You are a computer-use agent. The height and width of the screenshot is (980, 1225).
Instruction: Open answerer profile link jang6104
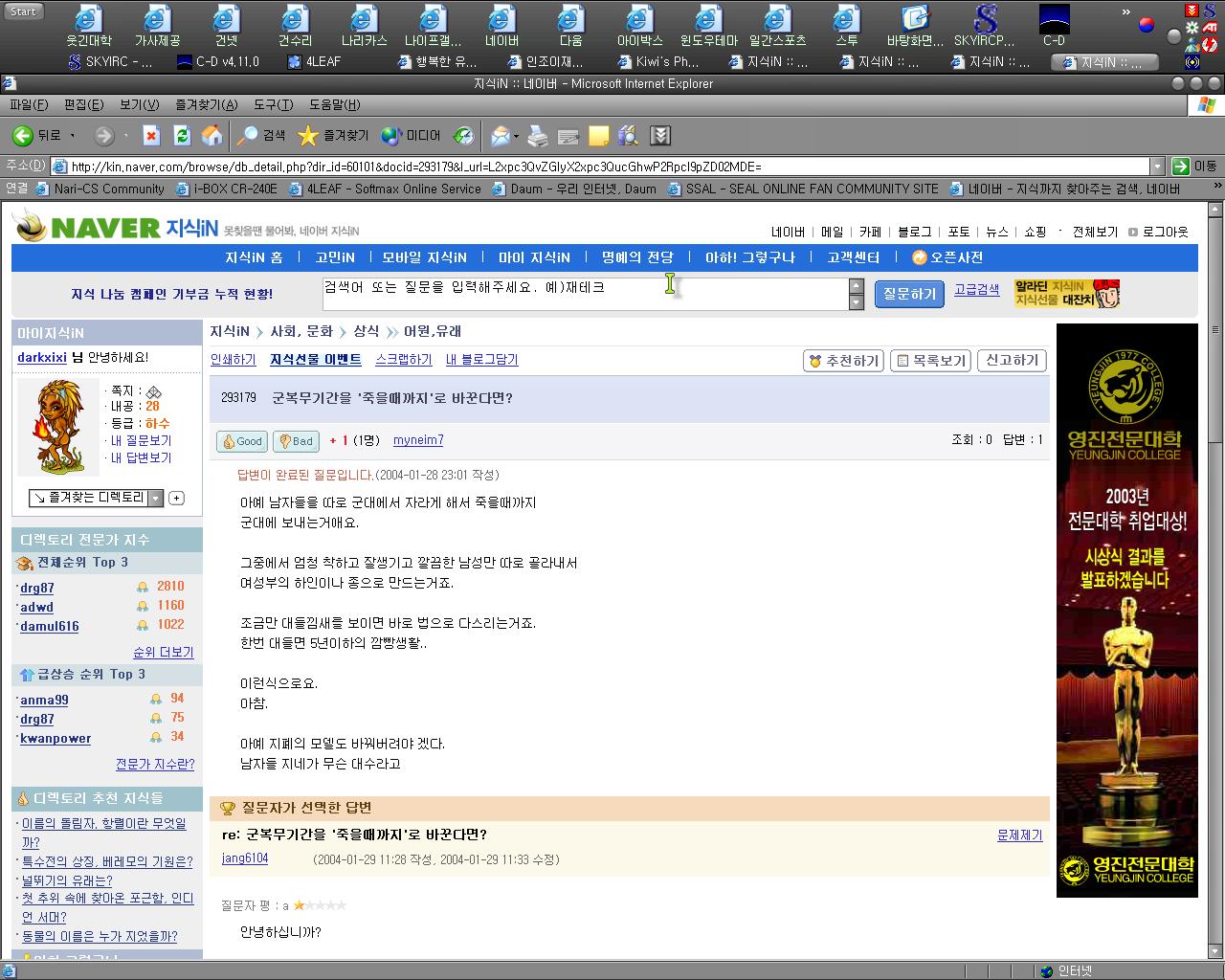pos(245,858)
